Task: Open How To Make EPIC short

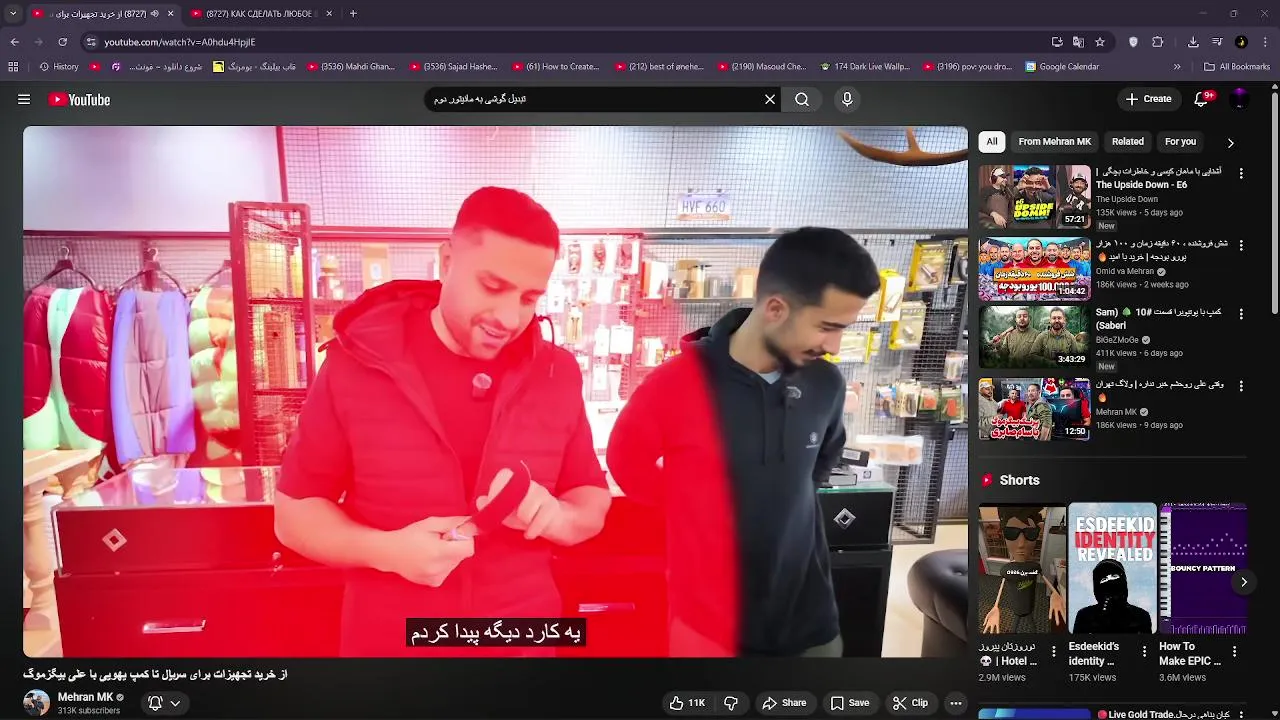Action: [1203, 568]
